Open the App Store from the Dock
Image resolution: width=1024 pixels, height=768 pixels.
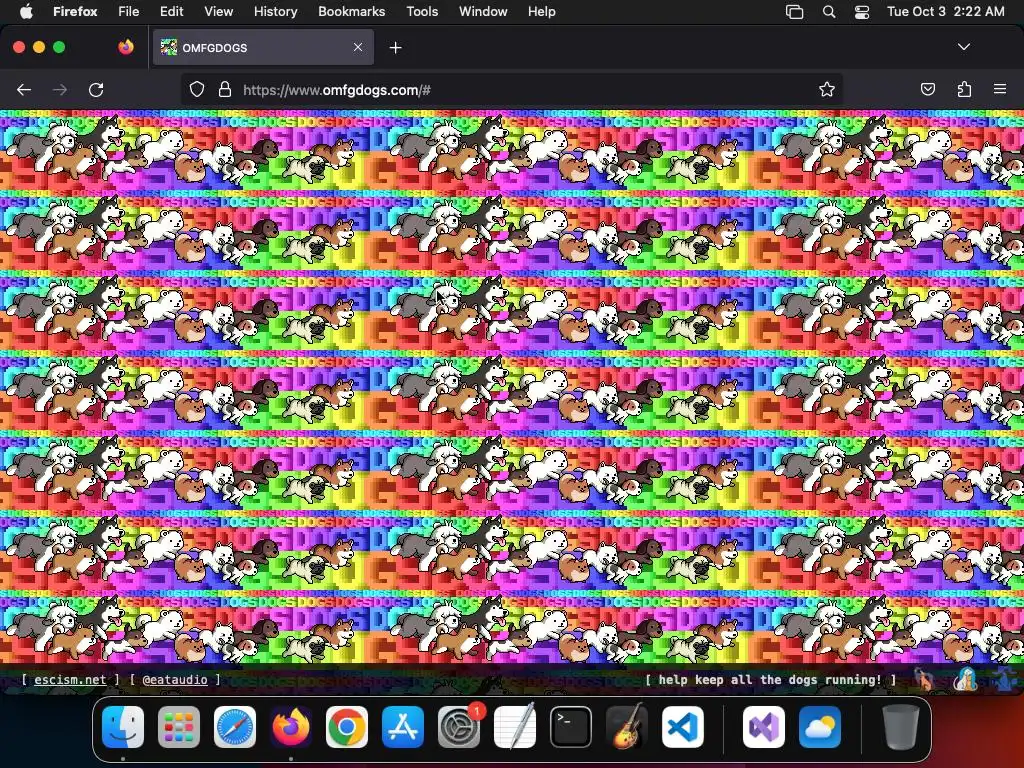click(x=403, y=727)
